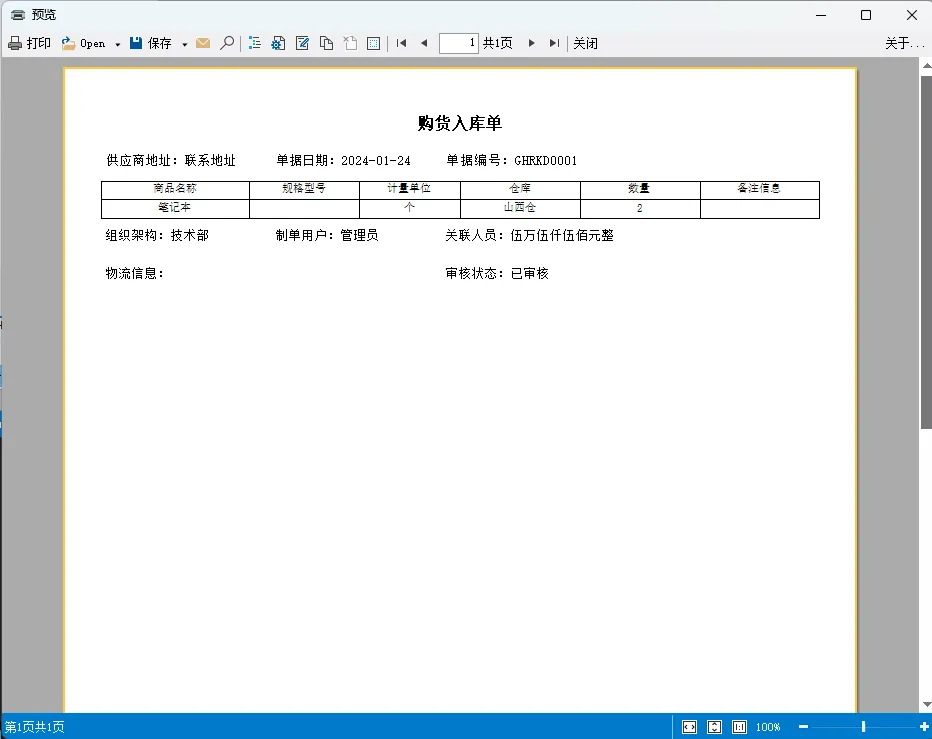Click the 审核状态: 已审核 text
The image size is (932, 739).
click(497, 273)
